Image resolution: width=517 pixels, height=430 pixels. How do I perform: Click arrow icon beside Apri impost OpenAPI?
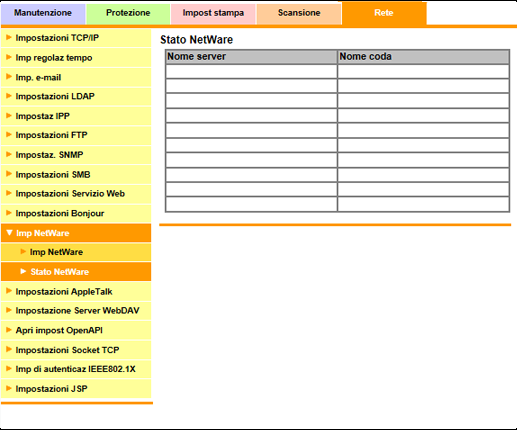coord(9,330)
